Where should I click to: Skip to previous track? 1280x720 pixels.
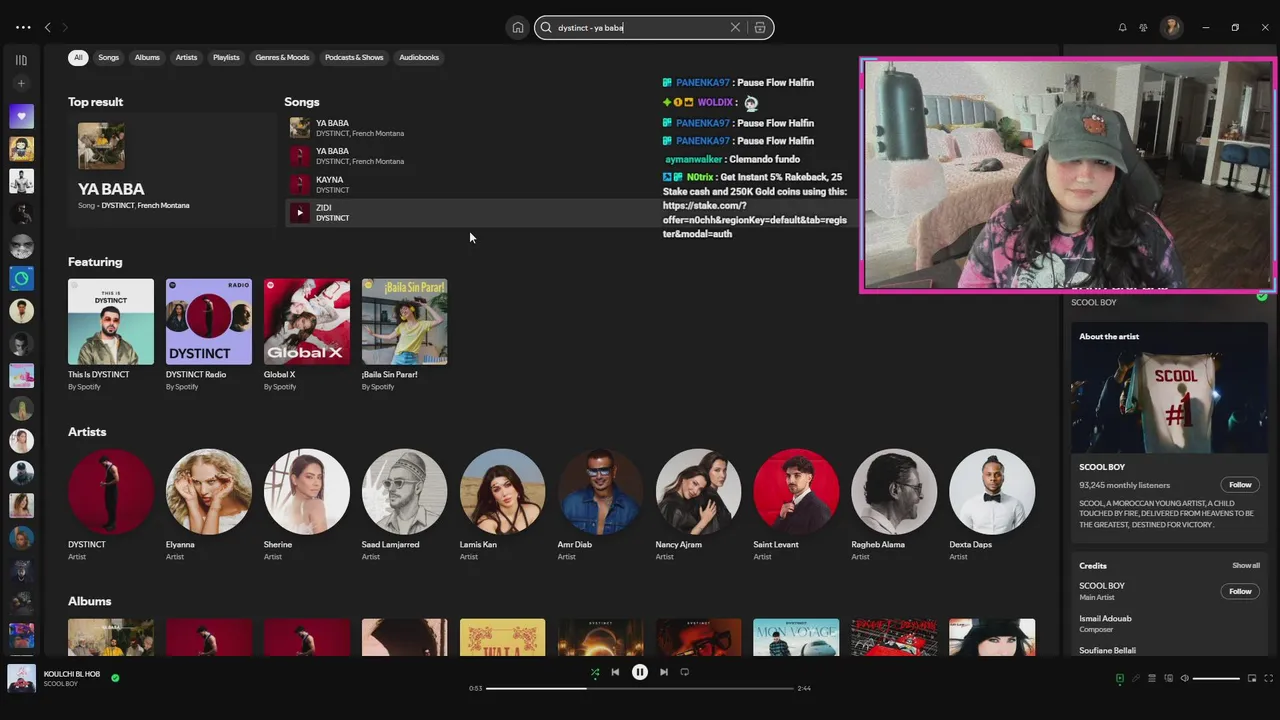pos(615,672)
